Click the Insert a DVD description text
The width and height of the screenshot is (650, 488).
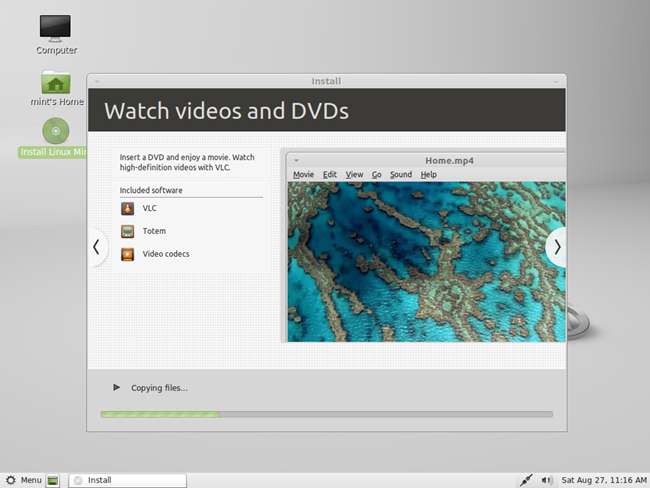point(187,162)
